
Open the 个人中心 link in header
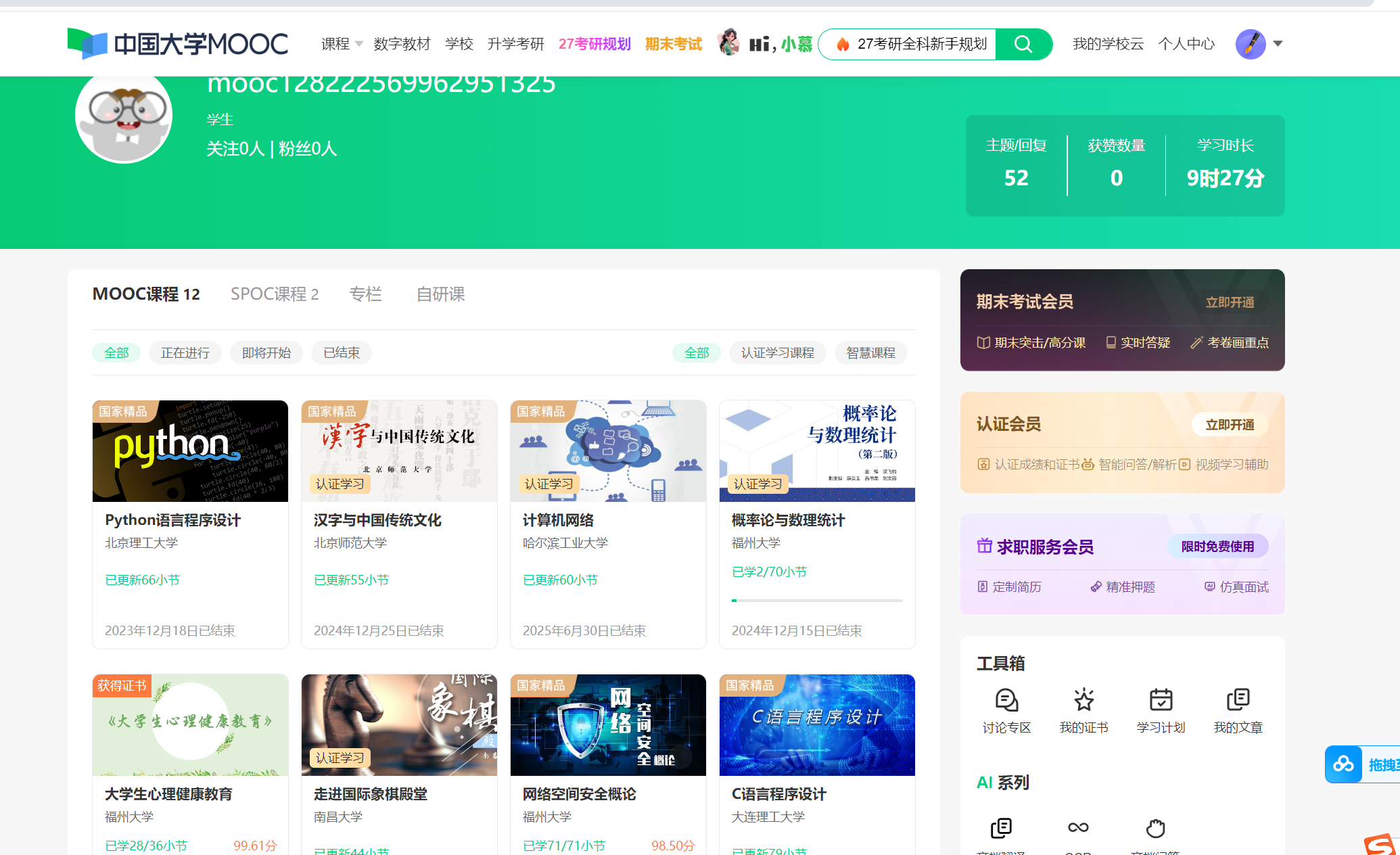tap(1186, 45)
